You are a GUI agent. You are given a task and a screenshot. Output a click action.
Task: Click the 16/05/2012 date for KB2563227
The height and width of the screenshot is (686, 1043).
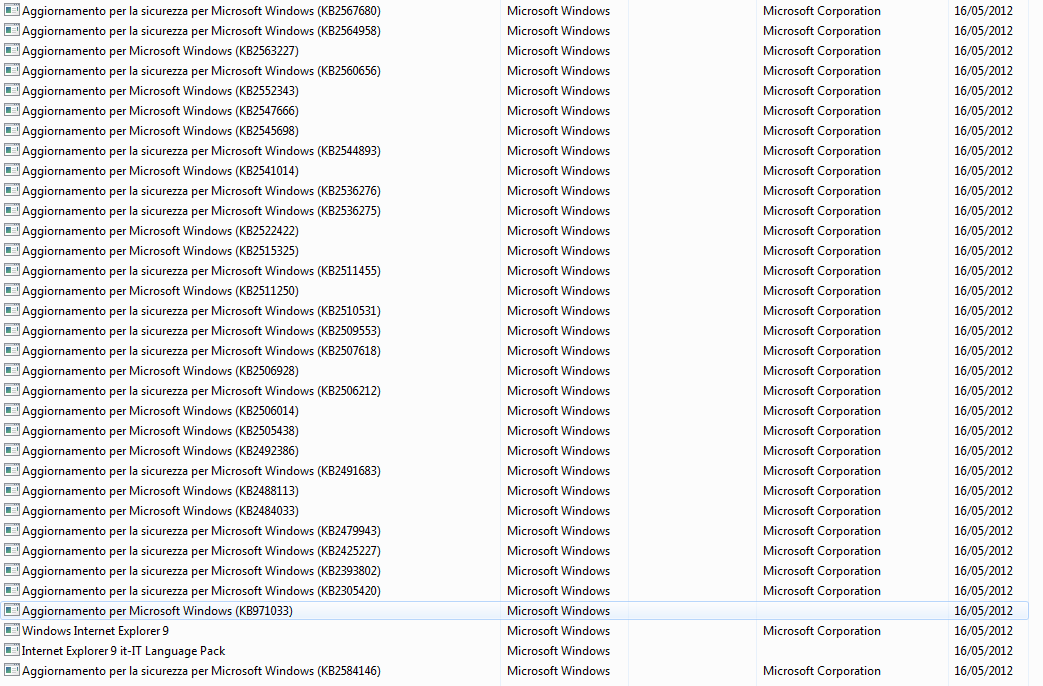tap(983, 51)
